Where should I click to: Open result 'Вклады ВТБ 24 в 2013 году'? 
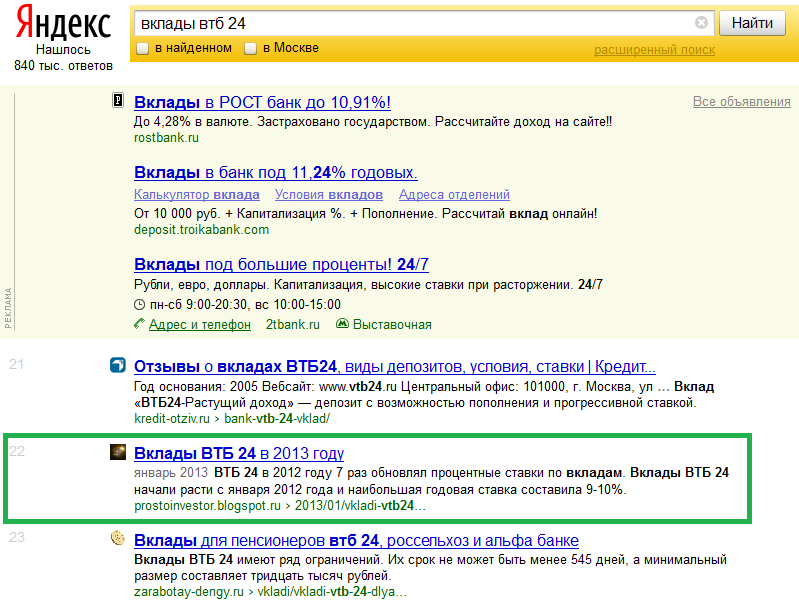[239, 454]
